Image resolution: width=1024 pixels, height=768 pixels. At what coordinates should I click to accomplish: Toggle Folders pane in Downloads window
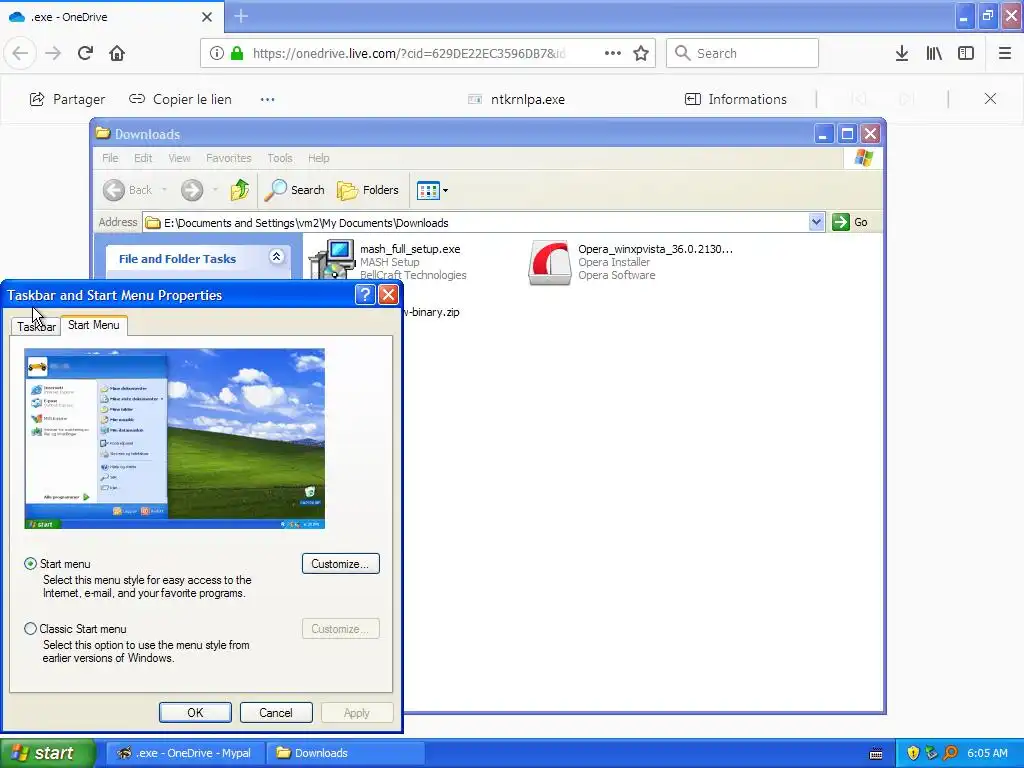click(368, 190)
